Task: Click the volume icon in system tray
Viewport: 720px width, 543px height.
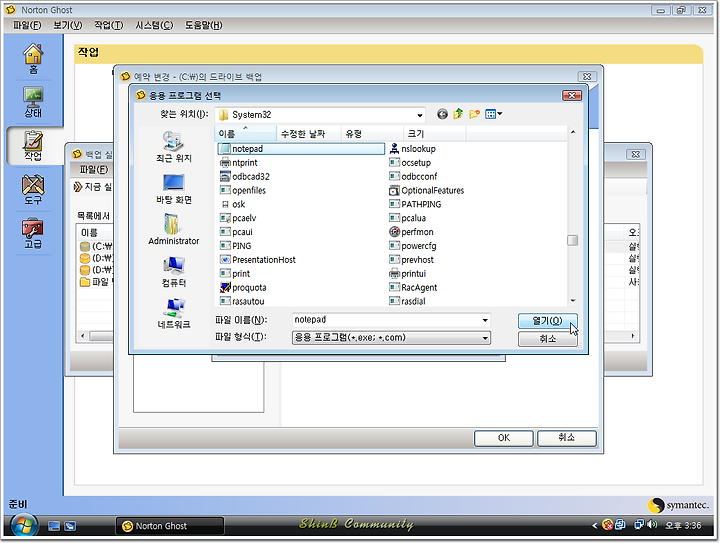Action: pyautogui.click(x=652, y=525)
